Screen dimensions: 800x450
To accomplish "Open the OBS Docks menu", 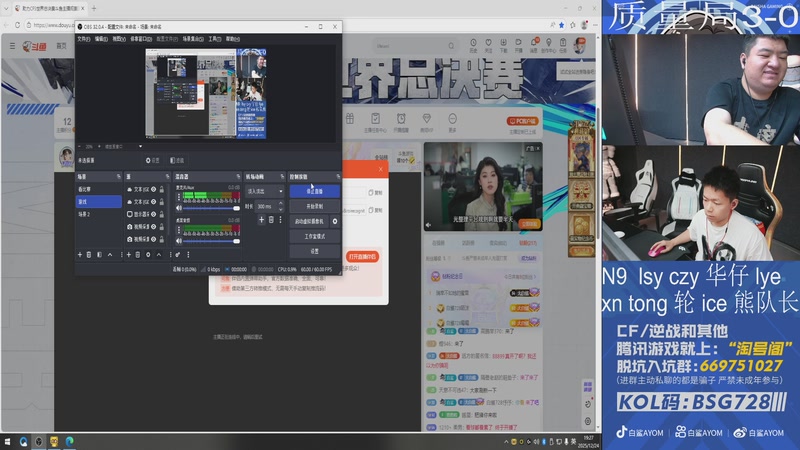I will pyautogui.click(x=141, y=39).
